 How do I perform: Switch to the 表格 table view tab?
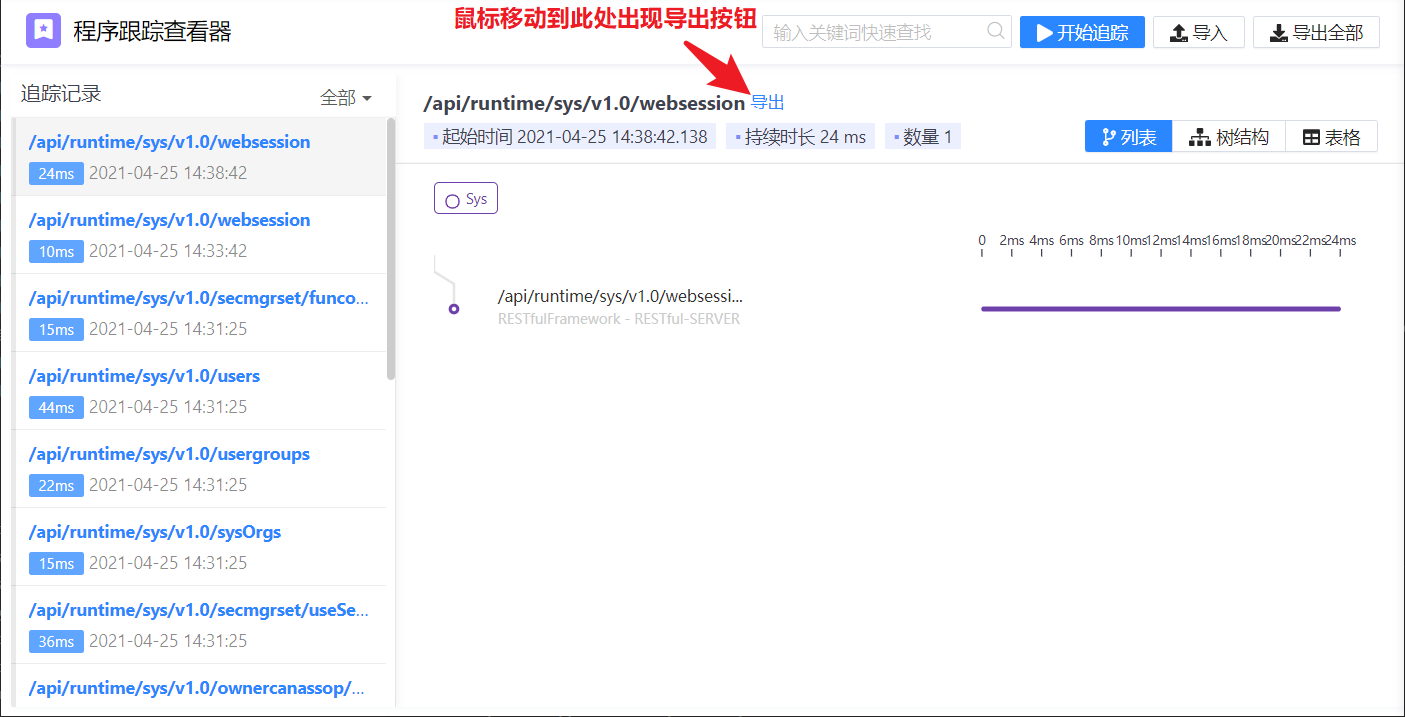point(1332,137)
